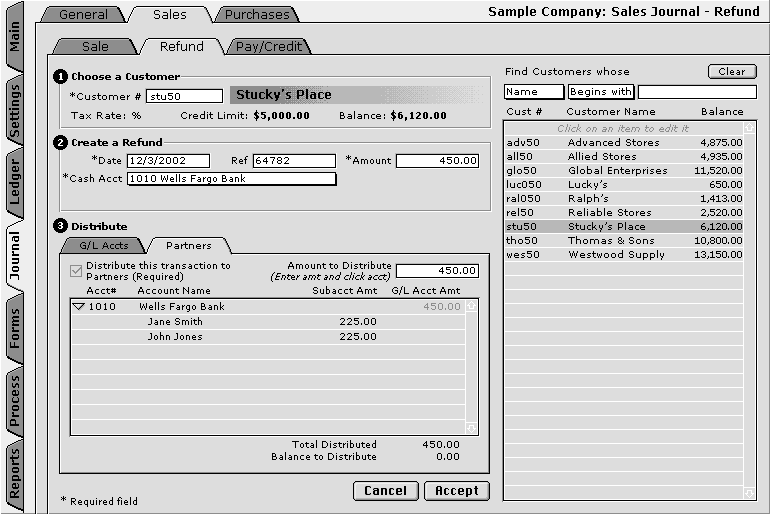Image resolution: width=770 pixels, height=514 pixels.
Task: Switch to the Pay/Credit sub-tab
Action: coord(268,46)
